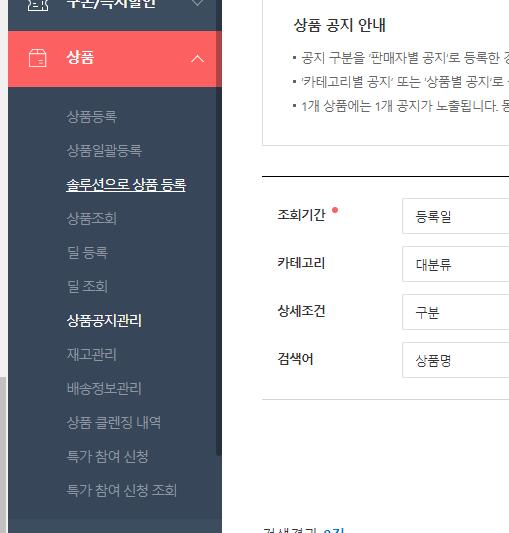Click the 카테고리 label

click(x=301, y=263)
